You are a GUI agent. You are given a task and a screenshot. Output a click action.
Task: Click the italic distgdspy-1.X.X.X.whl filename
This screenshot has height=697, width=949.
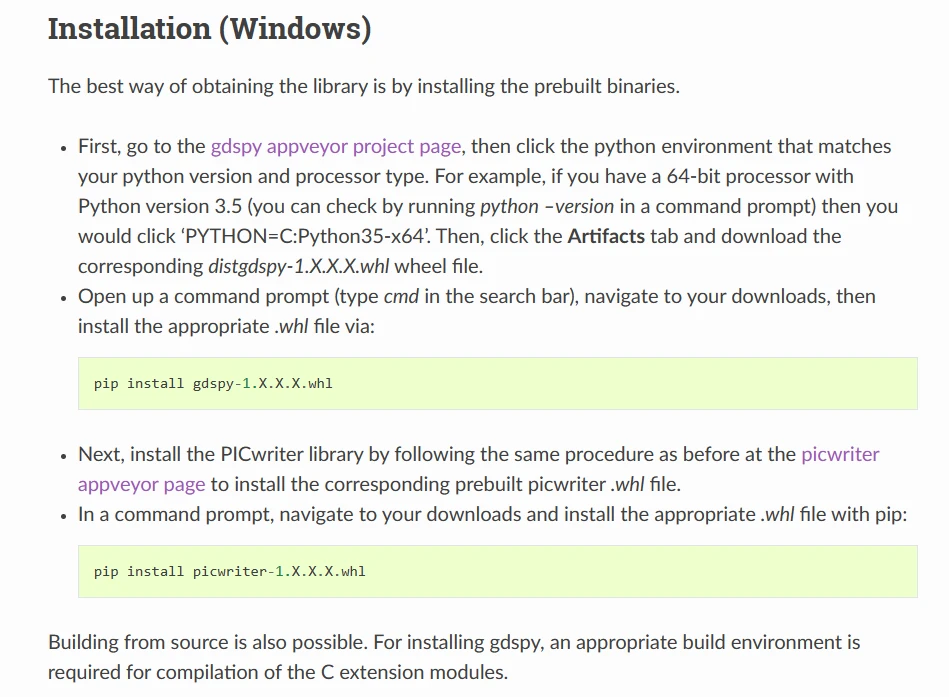[299, 267]
